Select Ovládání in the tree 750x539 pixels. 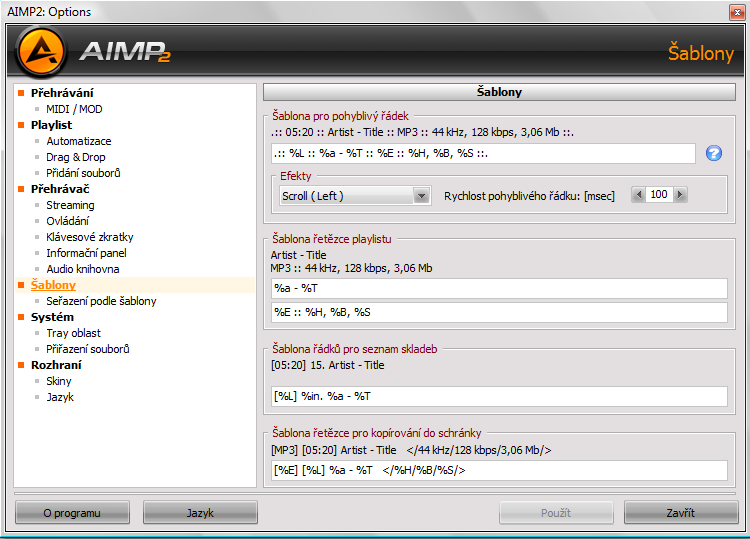[x=67, y=221]
